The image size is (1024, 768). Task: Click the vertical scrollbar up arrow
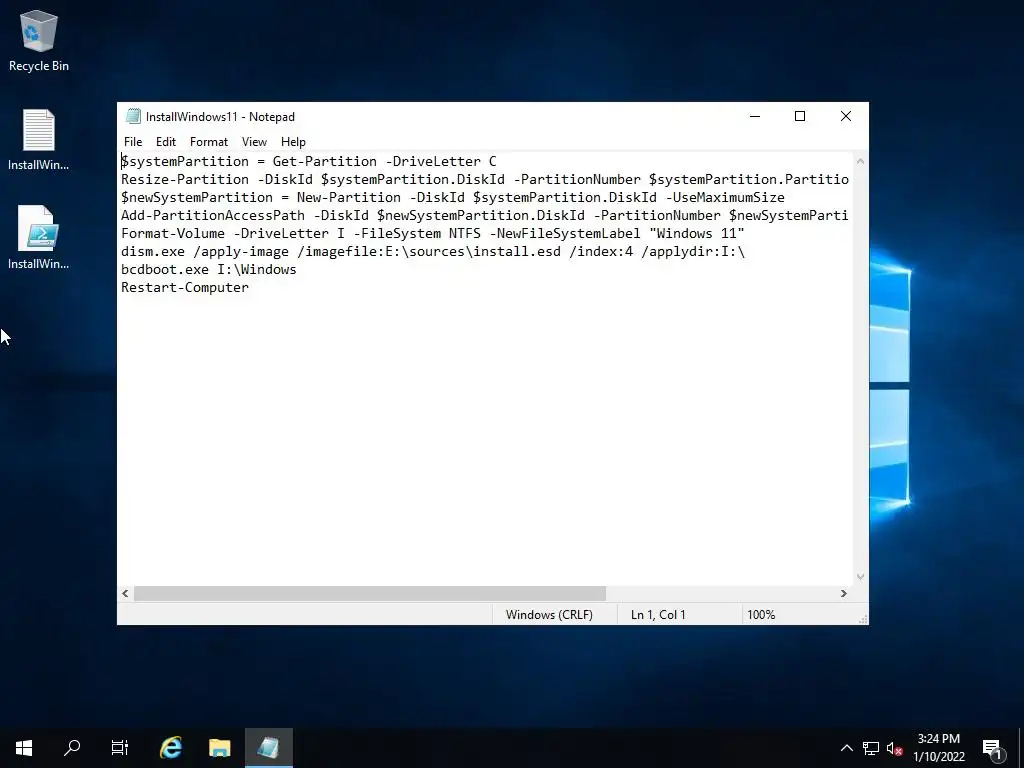pyautogui.click(x=860, y=161)
